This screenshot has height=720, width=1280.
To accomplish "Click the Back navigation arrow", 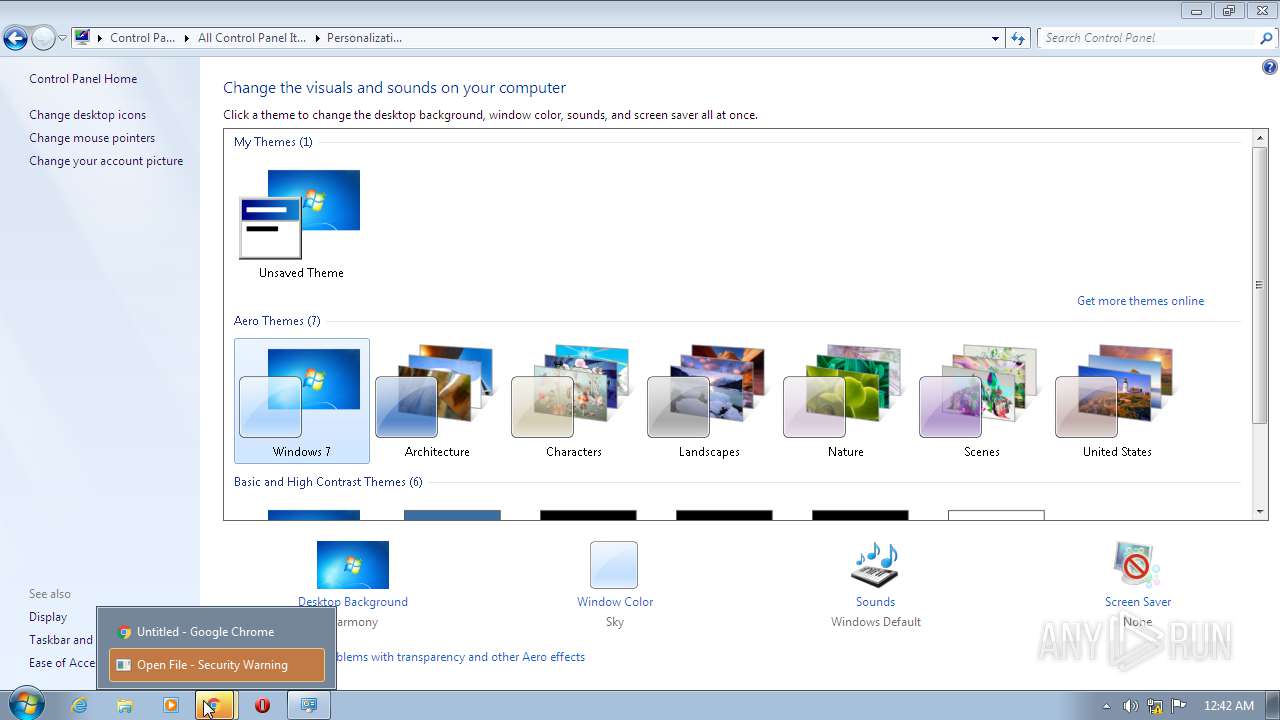I will (15, 39).
